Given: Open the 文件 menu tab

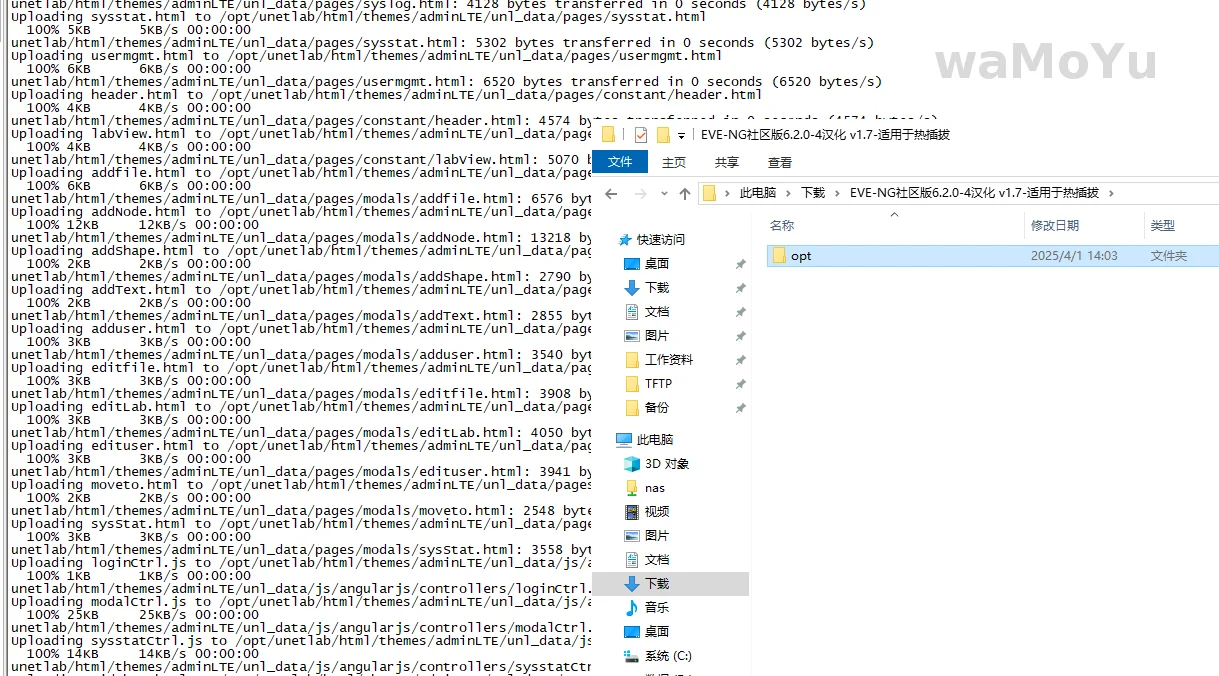Looking at the screenshot, I should (620, 162).
